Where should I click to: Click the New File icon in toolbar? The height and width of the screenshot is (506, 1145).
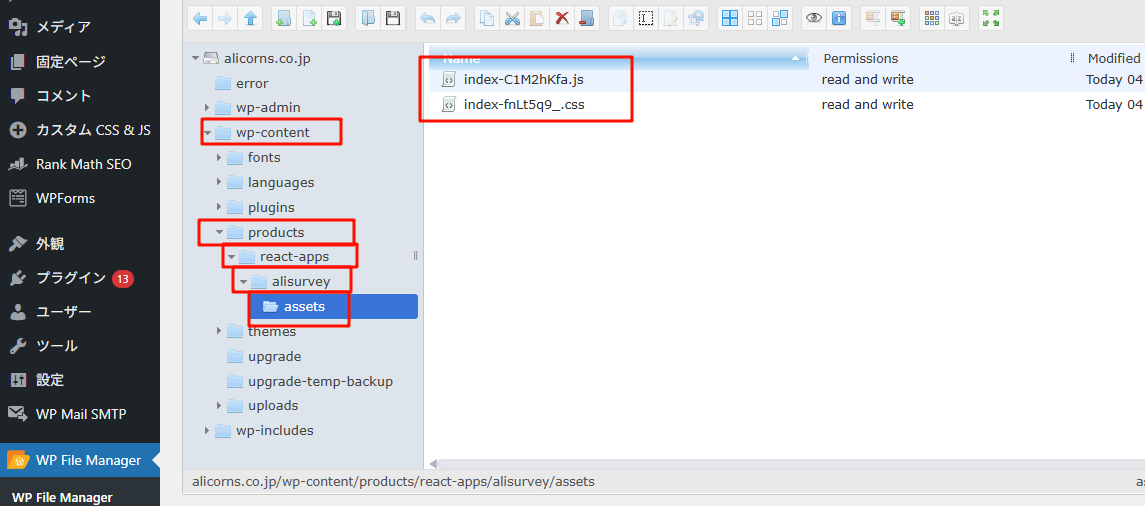click(309, 17)
